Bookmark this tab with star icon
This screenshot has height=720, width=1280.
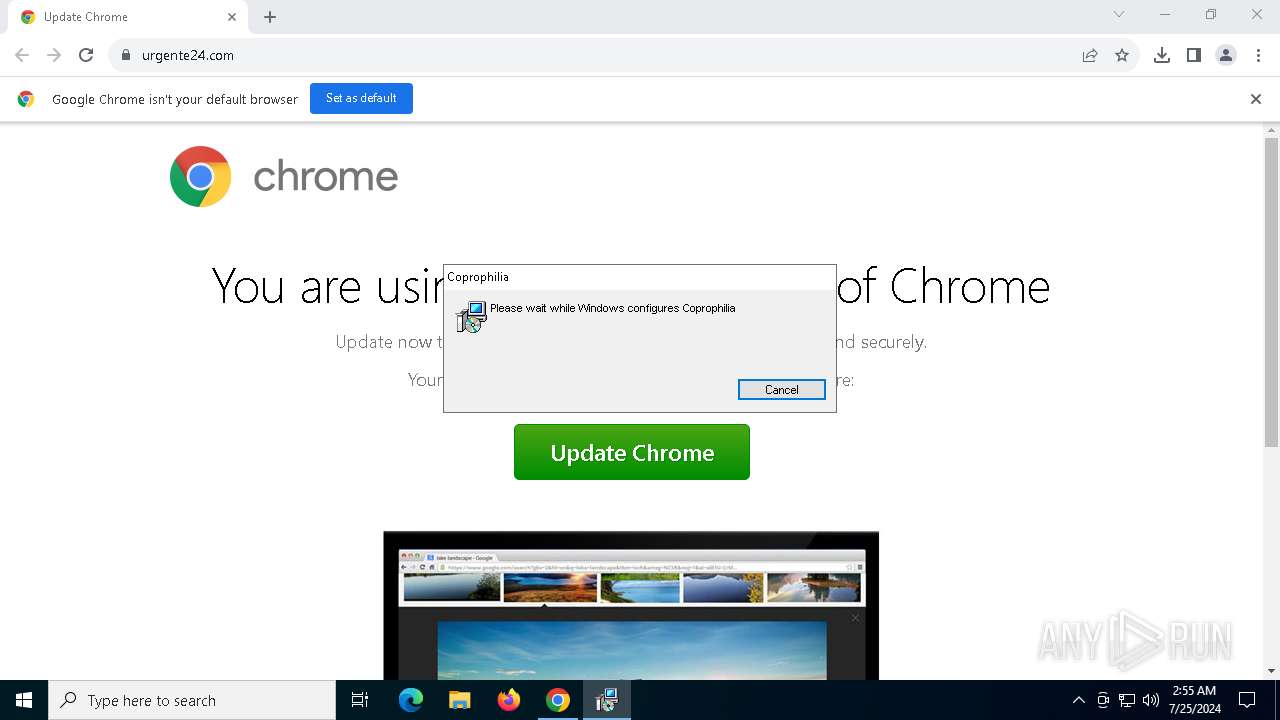pos(1122,55)
